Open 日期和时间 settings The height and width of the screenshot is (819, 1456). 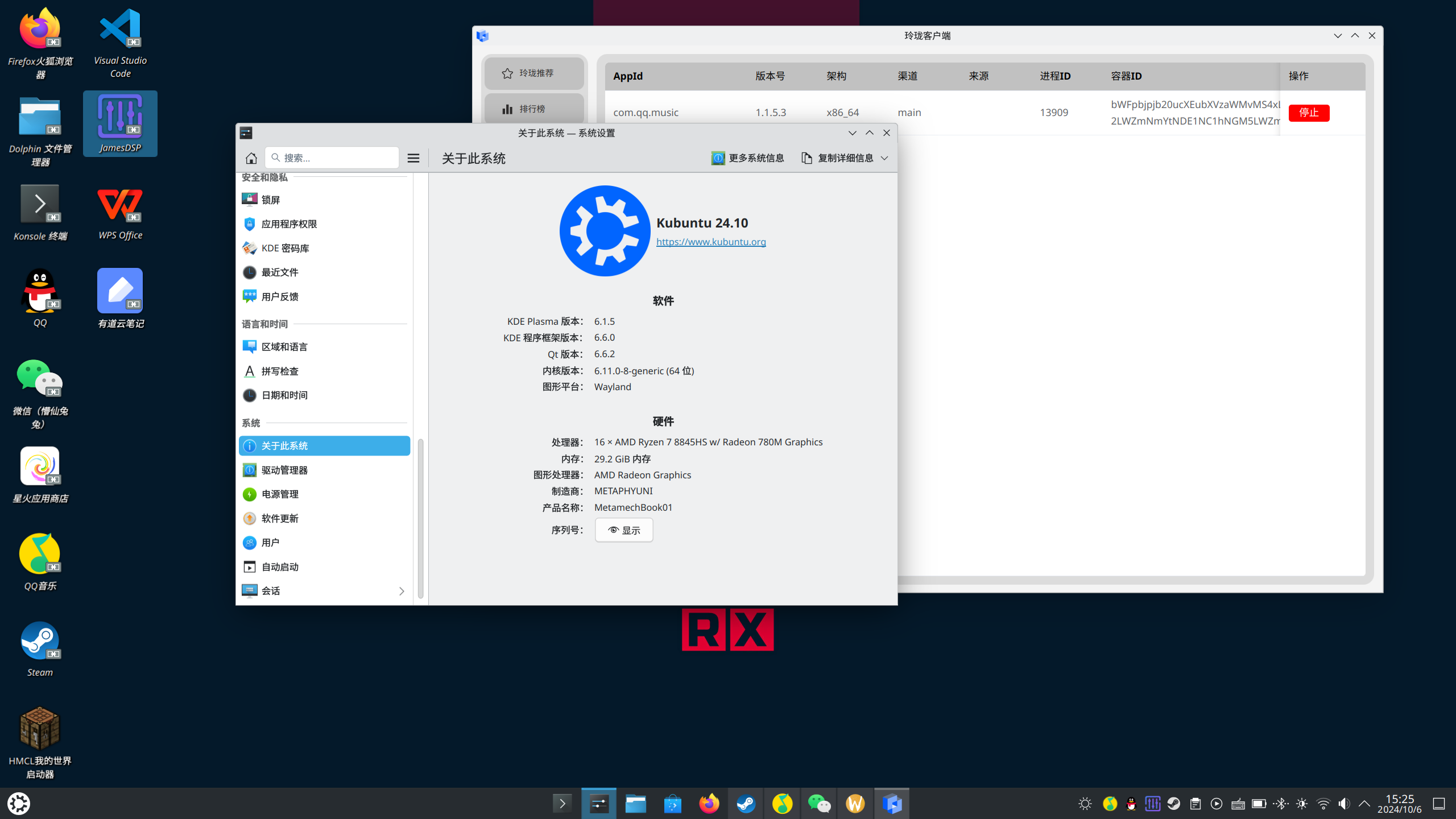(324, 395)
